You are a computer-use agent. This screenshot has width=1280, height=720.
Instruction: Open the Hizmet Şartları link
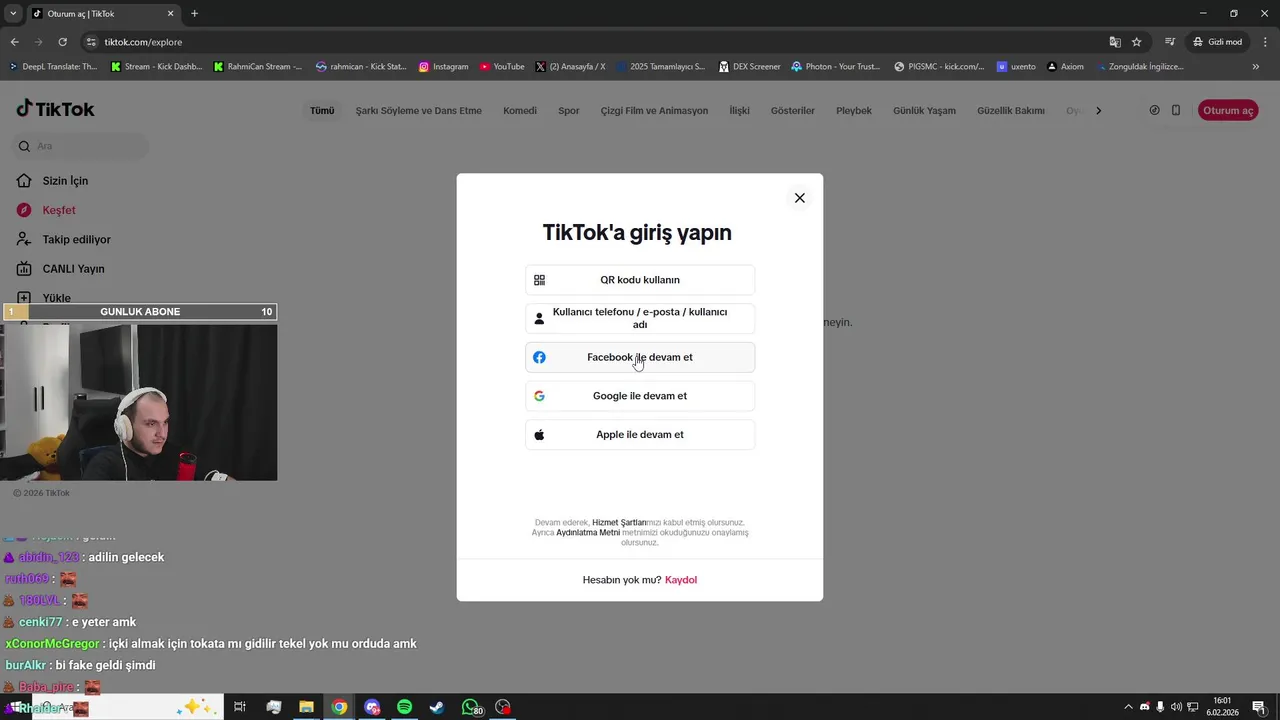tap(619, 522)
